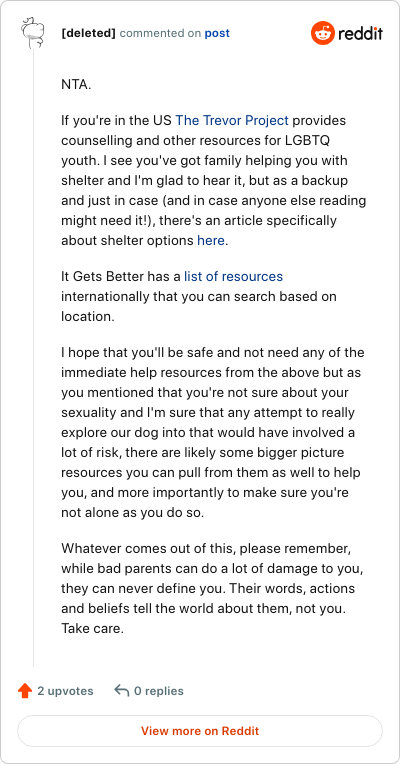Click paragraph starting 'Whatever comes out of this'
This screenshot has width=400, height=764.
208,588
